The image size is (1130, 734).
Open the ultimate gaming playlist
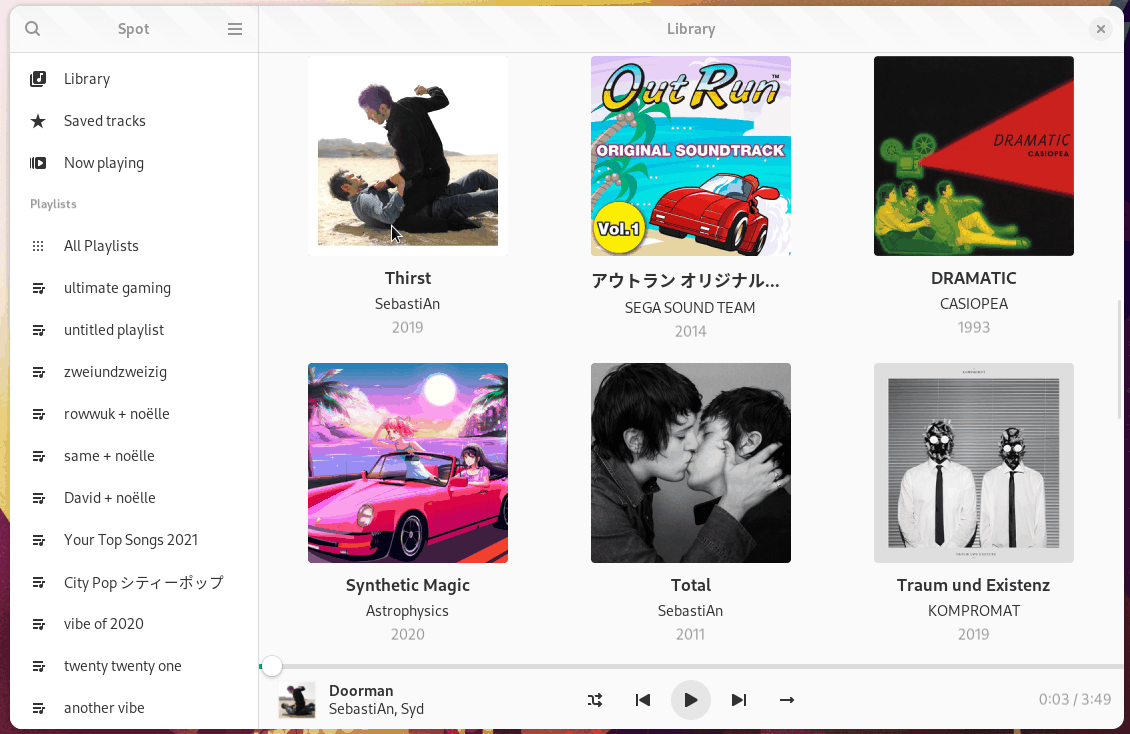coord(134,288)
